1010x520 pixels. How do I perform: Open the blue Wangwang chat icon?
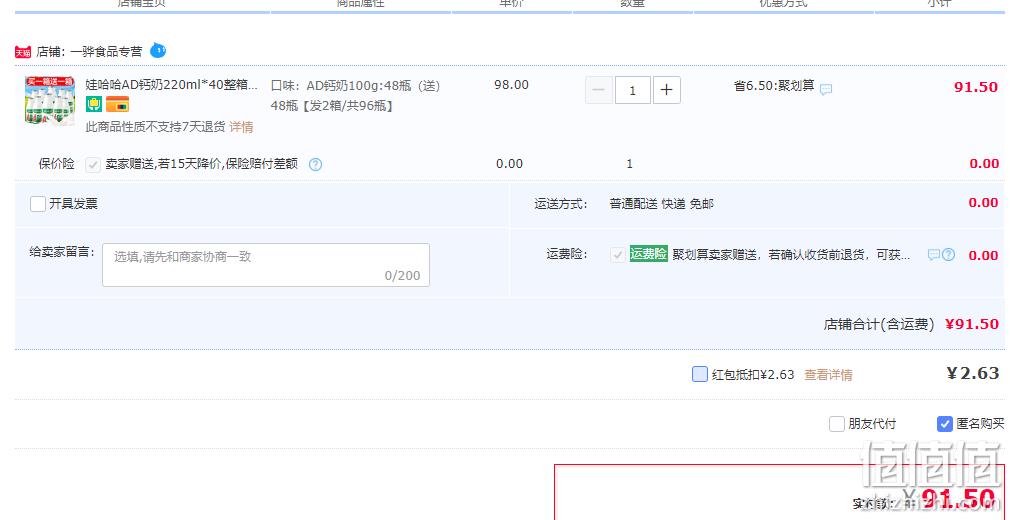pos(158,50)
